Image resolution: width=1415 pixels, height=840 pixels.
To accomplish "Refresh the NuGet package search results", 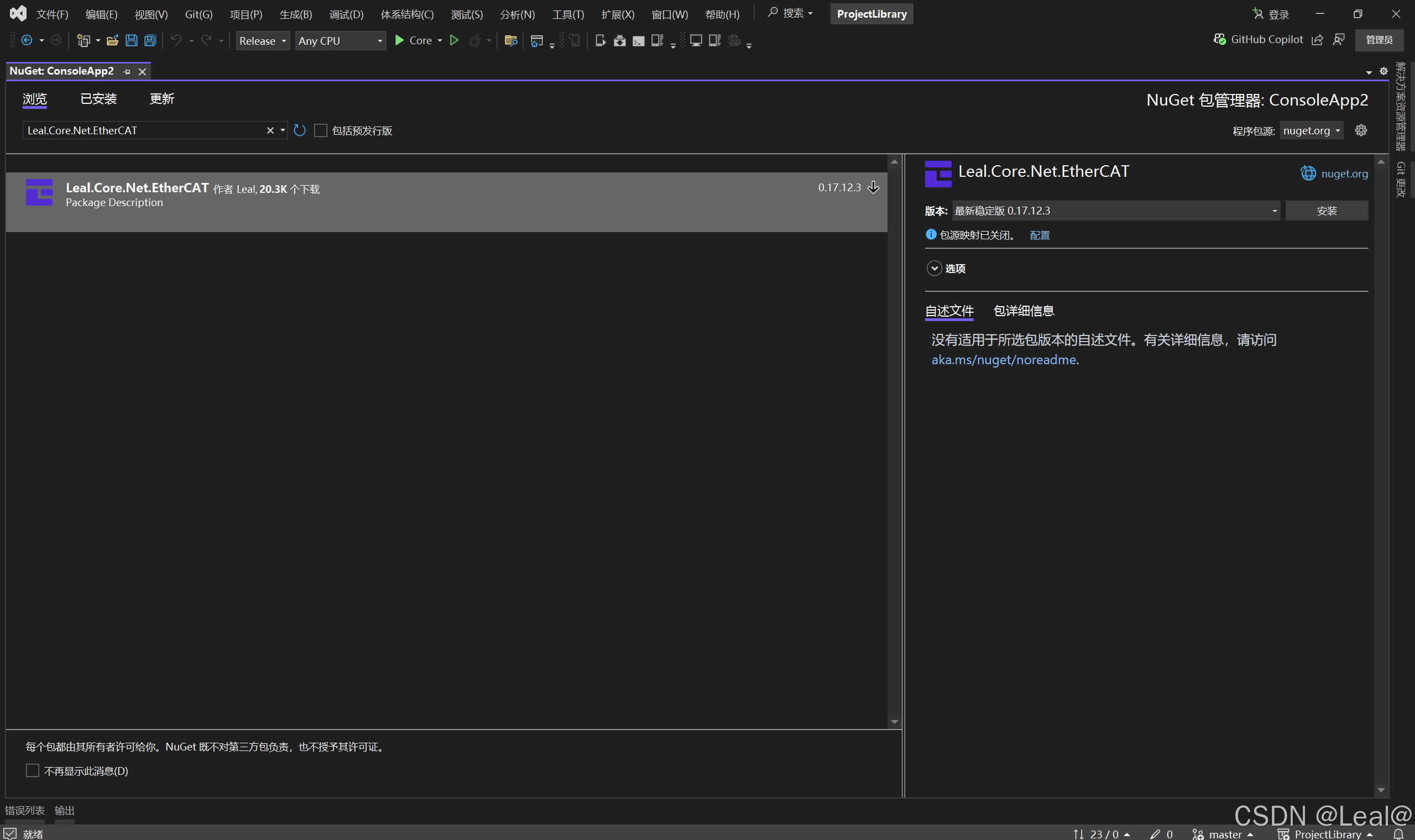I will 300,131.
